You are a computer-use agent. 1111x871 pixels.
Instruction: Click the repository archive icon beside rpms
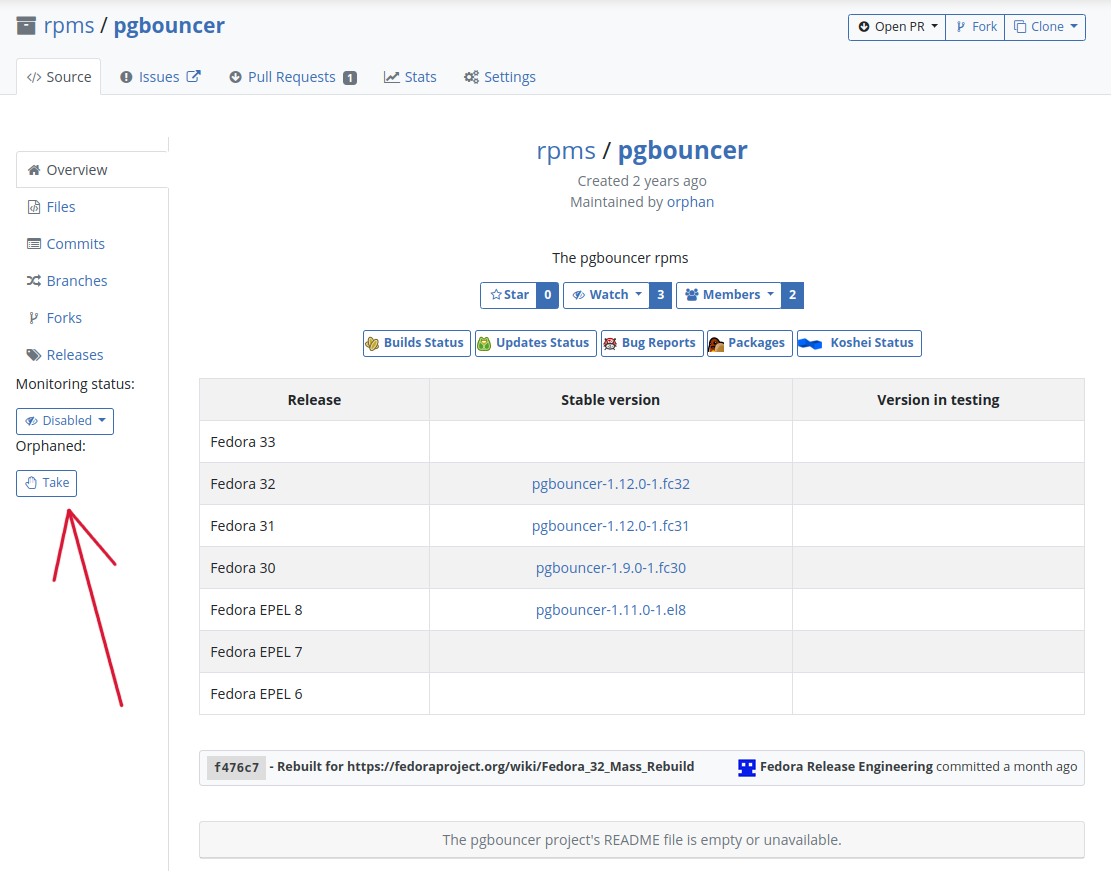(26, 26)
